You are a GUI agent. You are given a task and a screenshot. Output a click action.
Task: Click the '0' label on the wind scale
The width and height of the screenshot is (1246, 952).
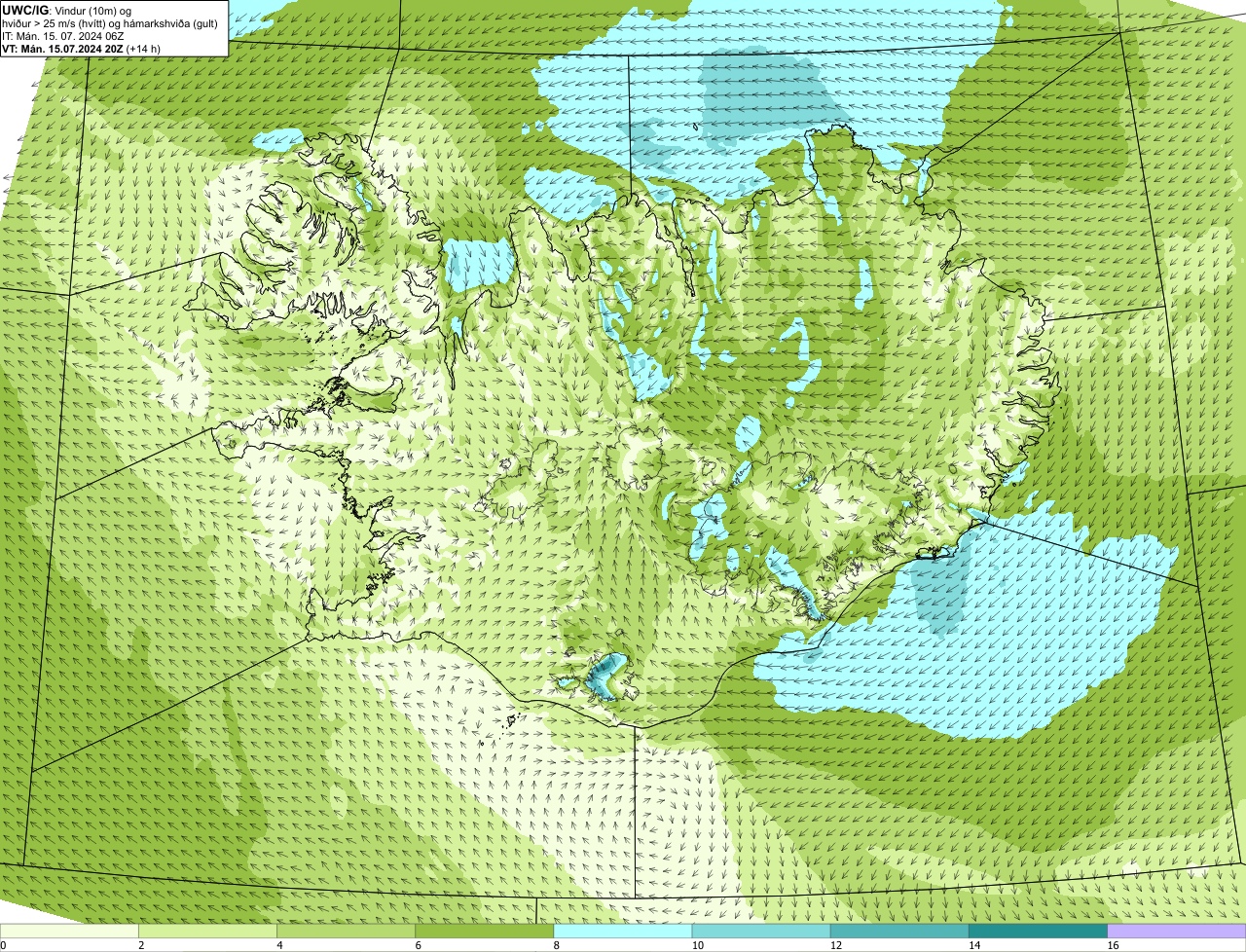[3, 945]
